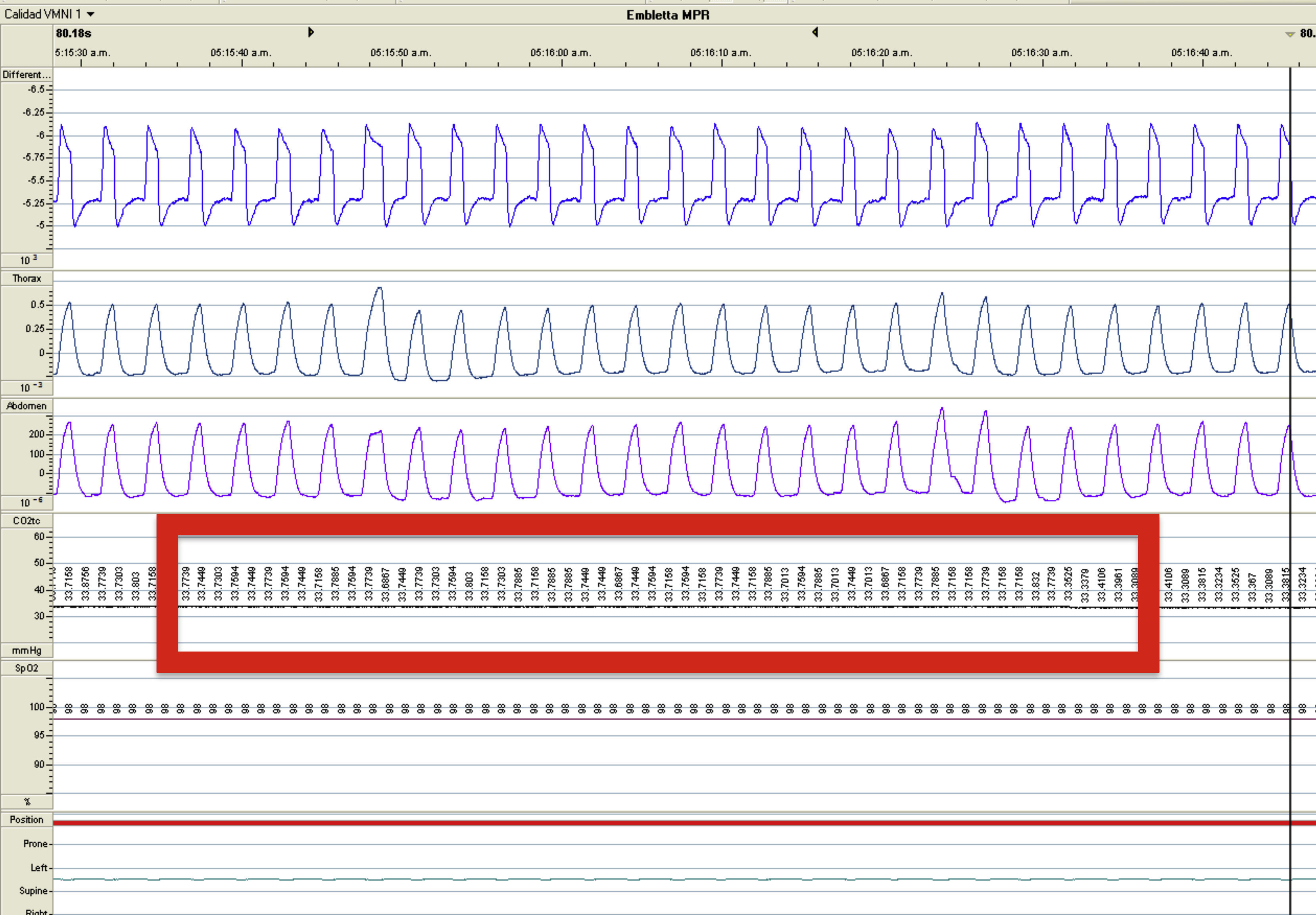The width and height of the screenshot is (1316, 915).
Task: Select the Abdomen channel header
Action: 26,406
